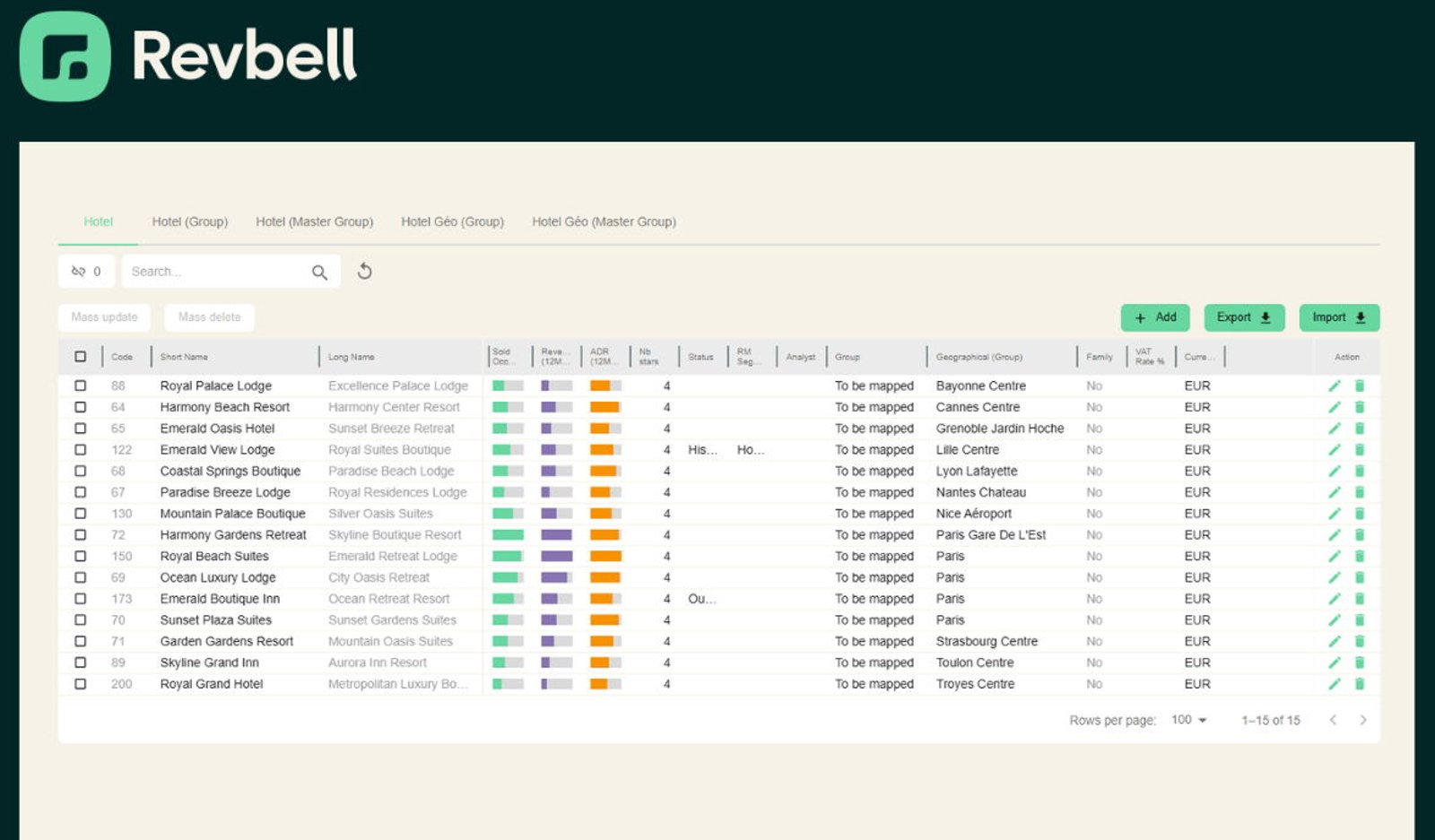Click the search magnifier icon
The height and width of the screenshot is (840, 1435).
(319, 272)
